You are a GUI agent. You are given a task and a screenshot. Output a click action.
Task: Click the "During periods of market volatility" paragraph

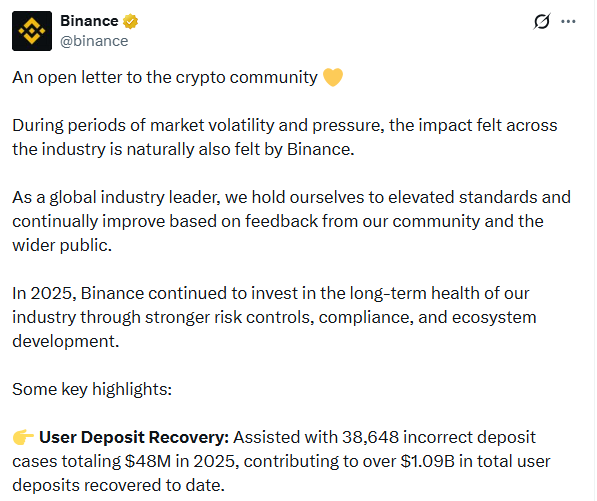285,137
